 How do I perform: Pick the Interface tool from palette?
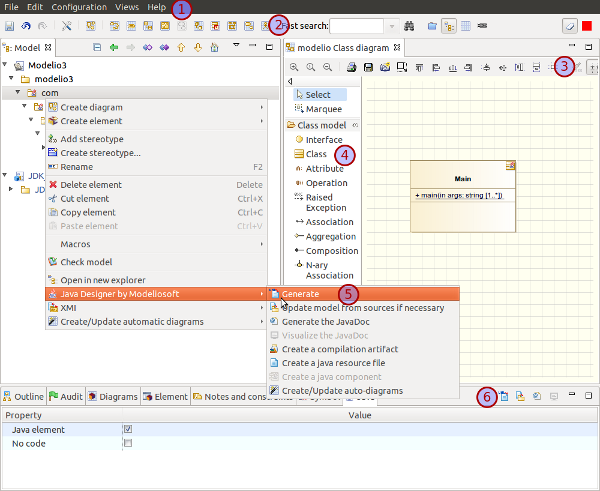tap(319, 140)
